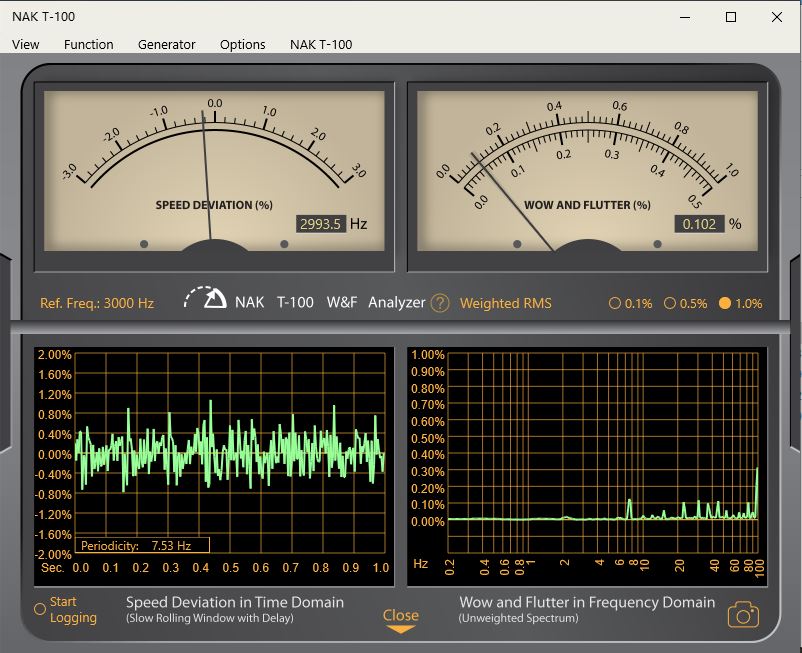
Task: Click the W&F Analyzer title text
Action: coord(376,302)
